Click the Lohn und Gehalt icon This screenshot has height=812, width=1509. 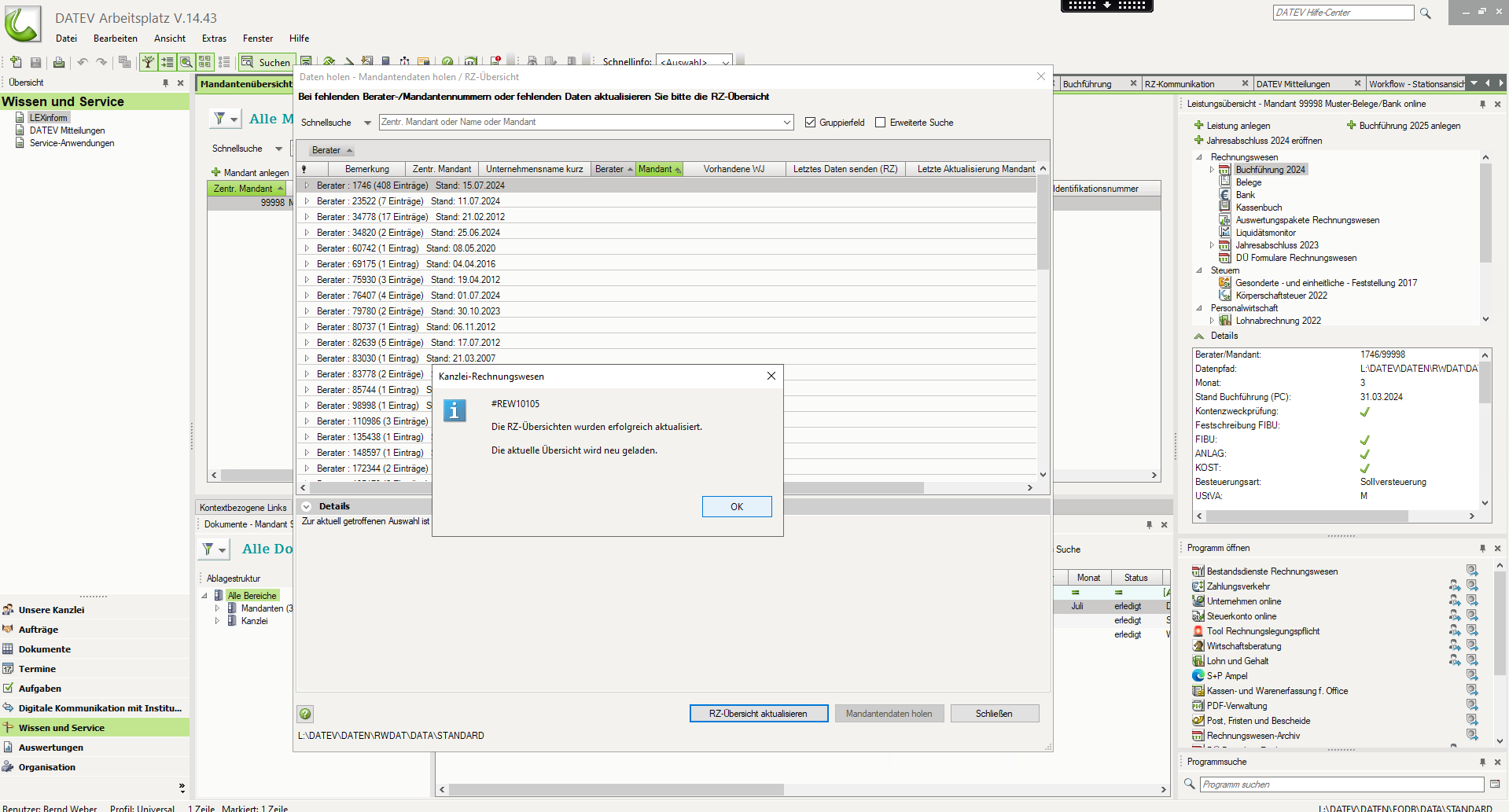click(x=1198, y=661)
